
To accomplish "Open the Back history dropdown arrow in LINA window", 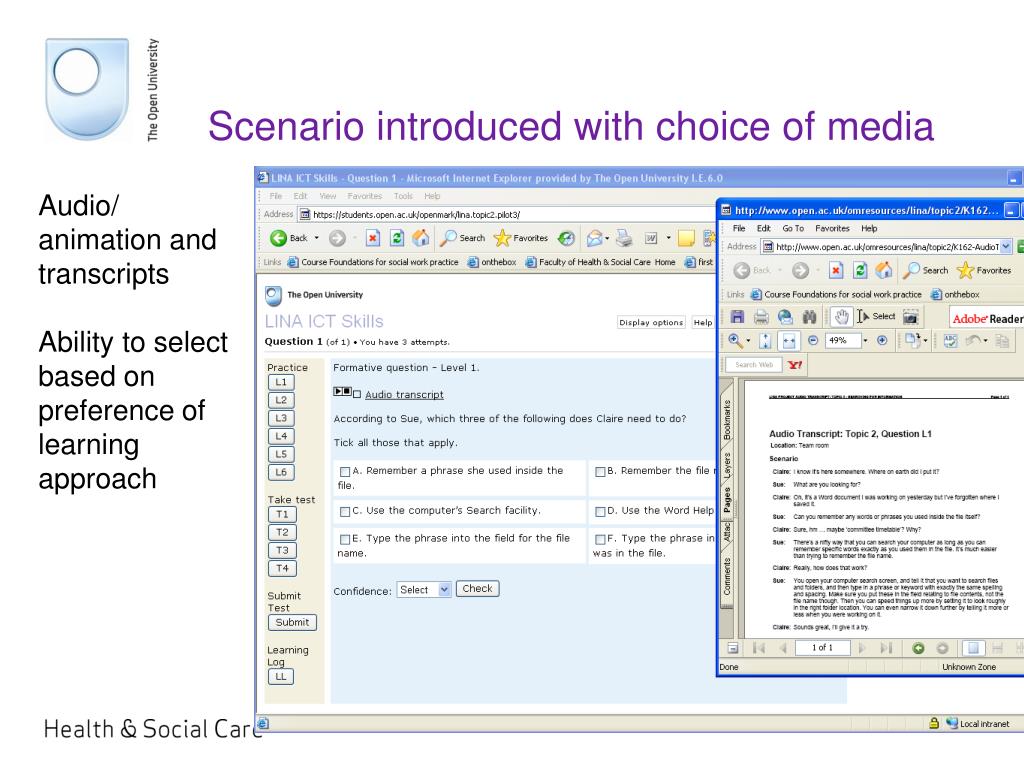I will 317,238.
